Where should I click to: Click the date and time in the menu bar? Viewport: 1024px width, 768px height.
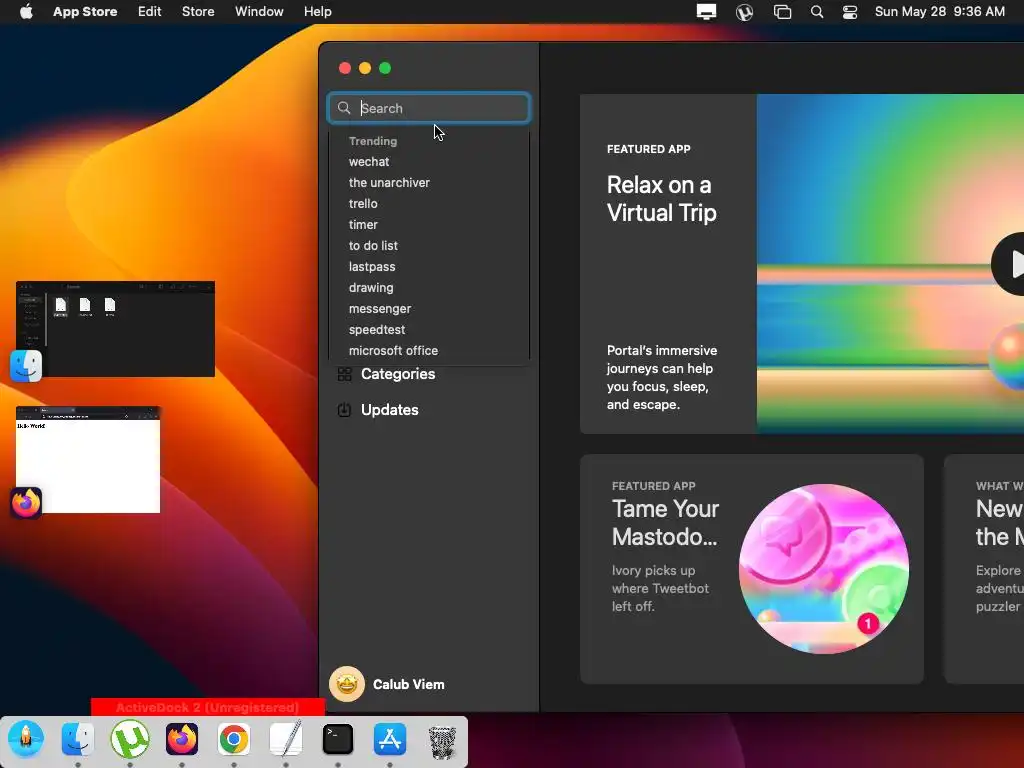[x=940, y=11]
